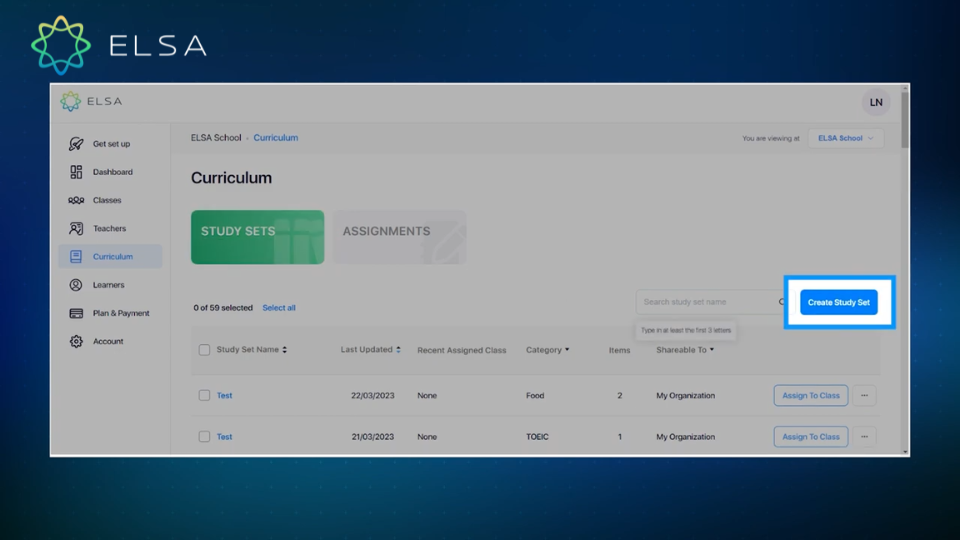Click the search magnifier icon
Screen dimensions: 960x540
[x=782, y=302]
